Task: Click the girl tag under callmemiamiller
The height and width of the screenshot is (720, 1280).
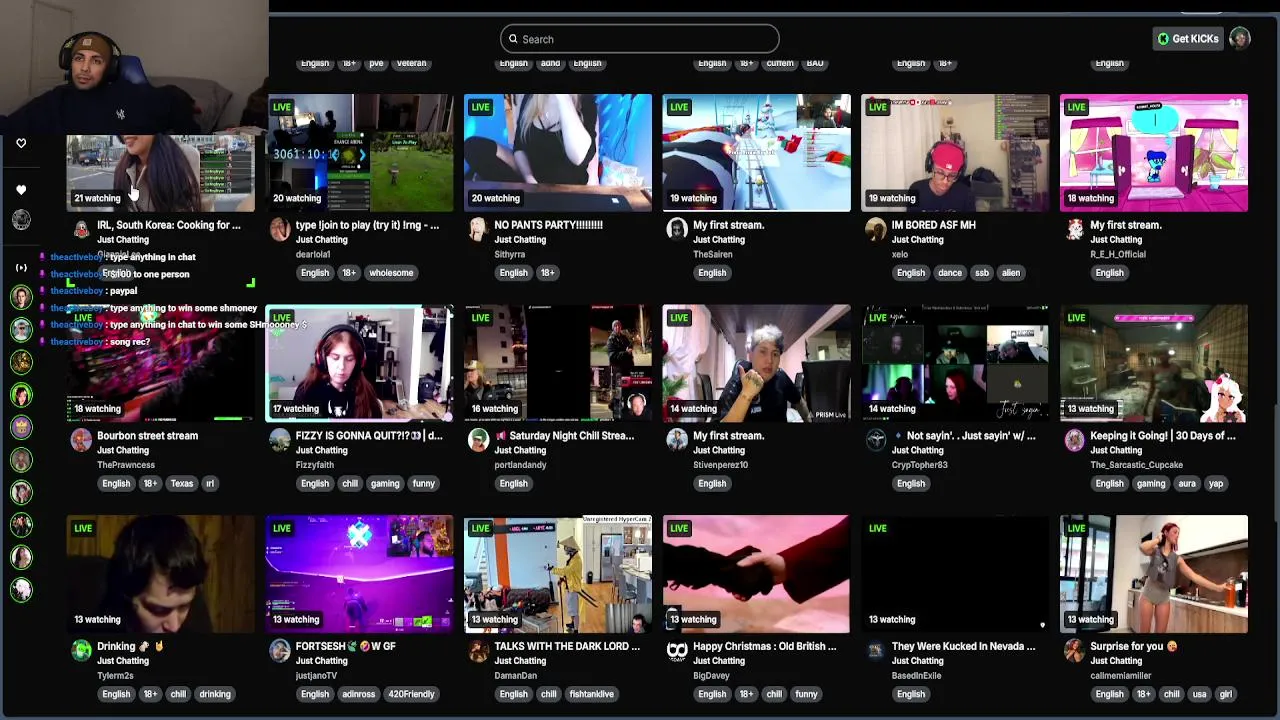Action: (x=1225, y=694)
